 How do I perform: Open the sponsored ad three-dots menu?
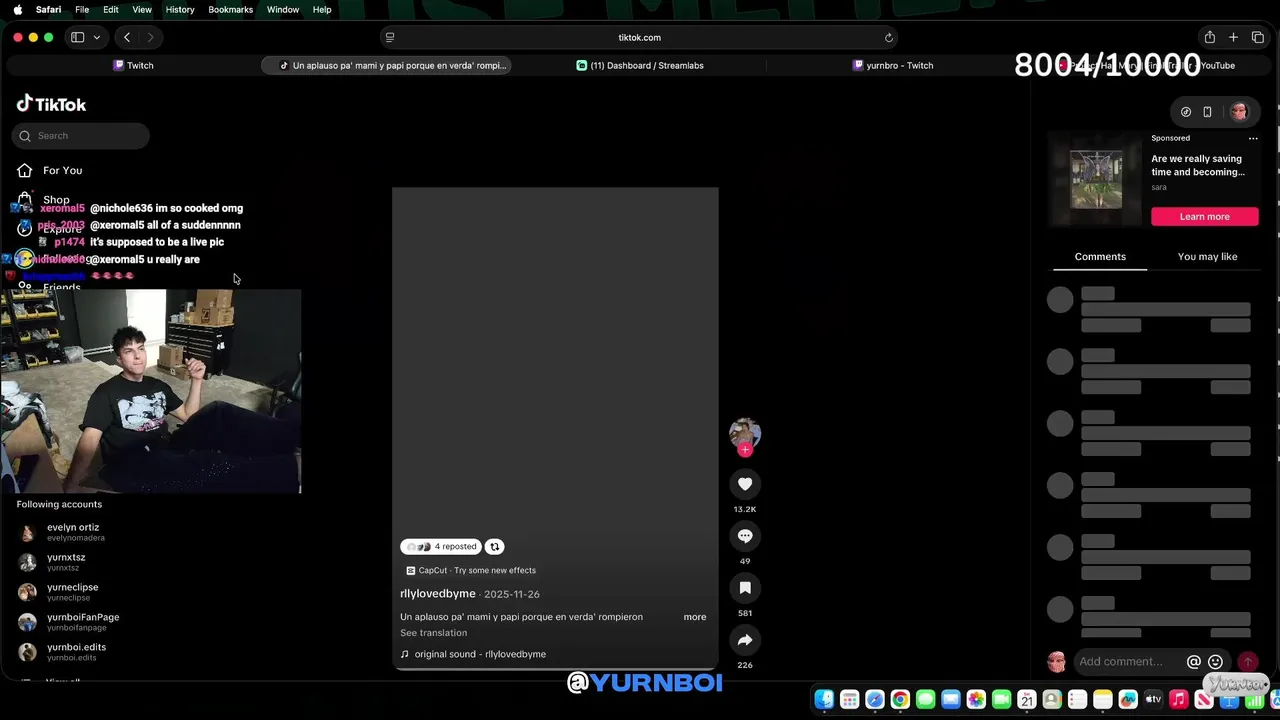(1253, 138)
